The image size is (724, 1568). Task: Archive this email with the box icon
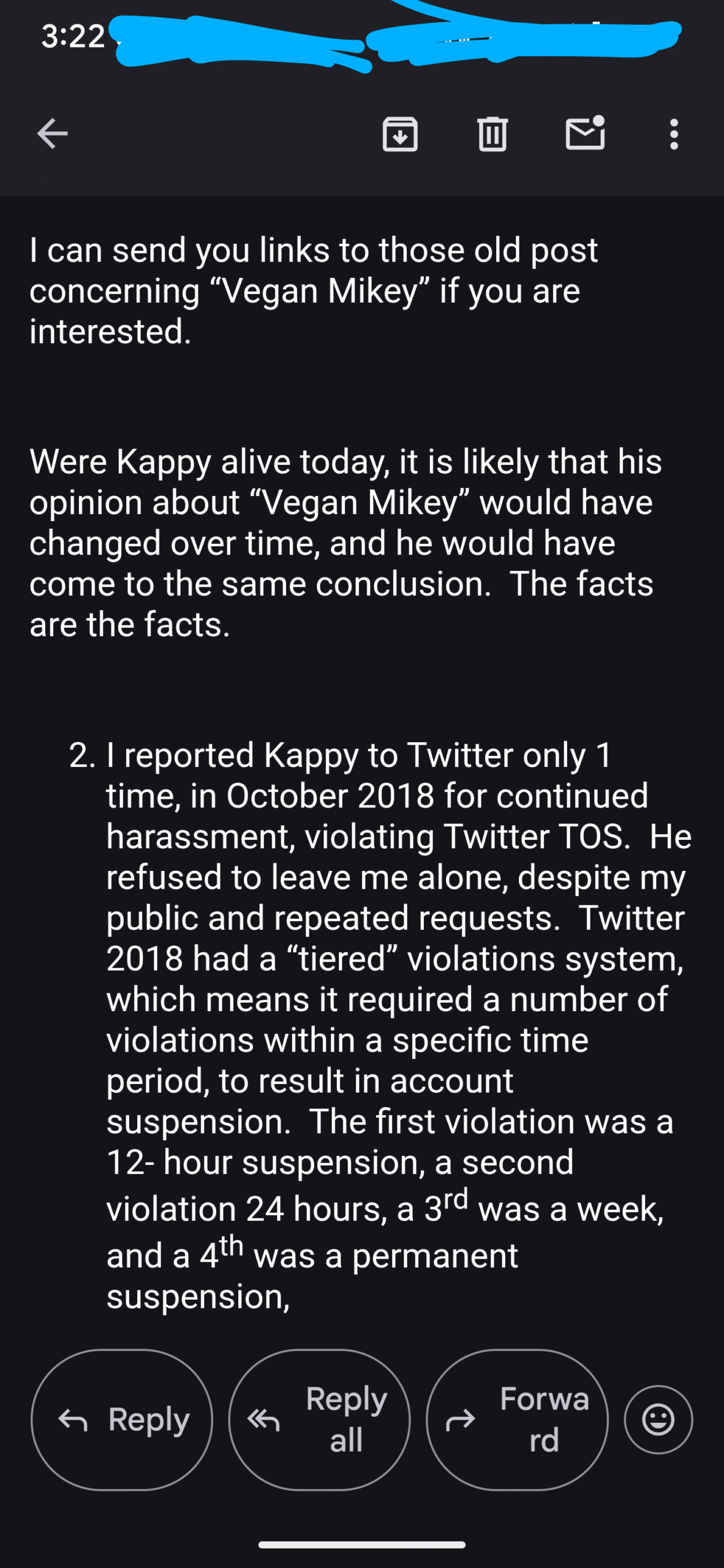pyautogui.click(x=400, y=134)
